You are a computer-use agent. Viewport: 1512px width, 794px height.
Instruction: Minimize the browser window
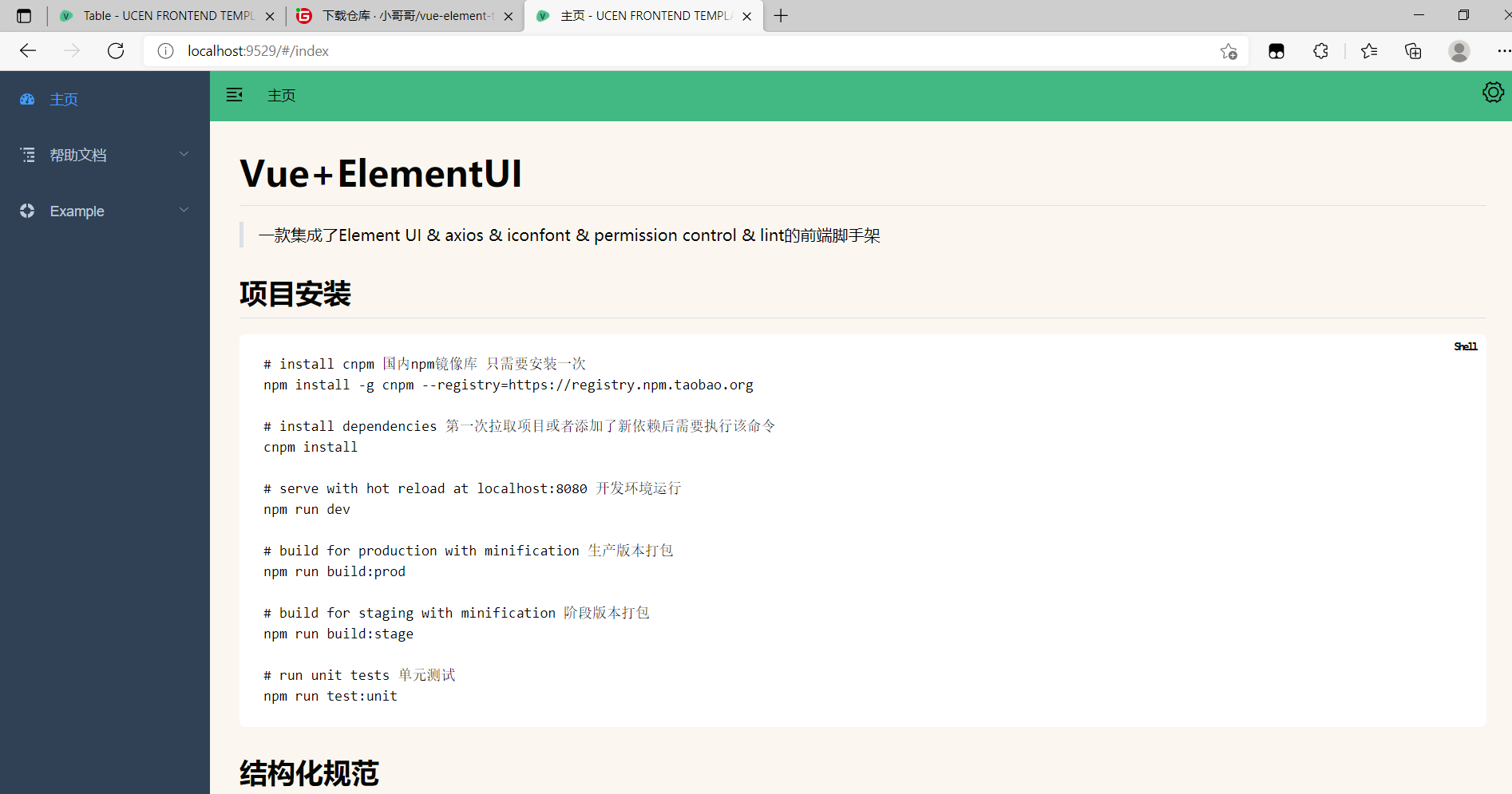coord(1419,15)
